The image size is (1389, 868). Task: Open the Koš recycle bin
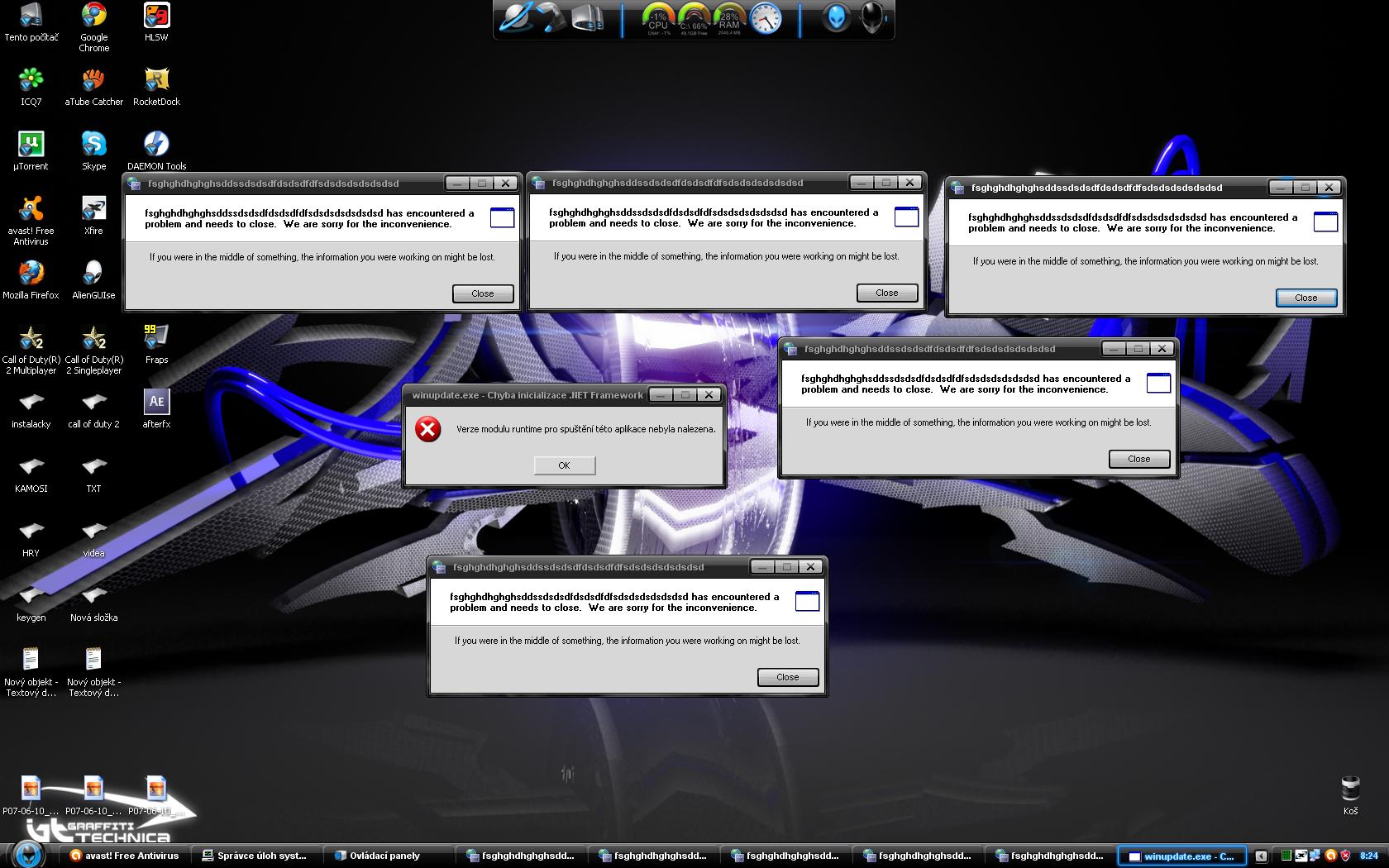pyautogui.click(x=1350, y=789)
